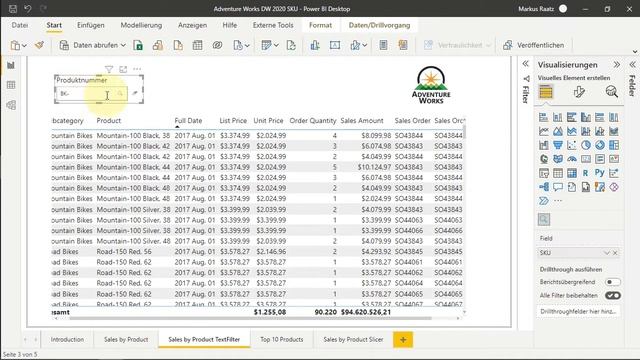
Task: Select the Pie chart visual
Action: 586,145
